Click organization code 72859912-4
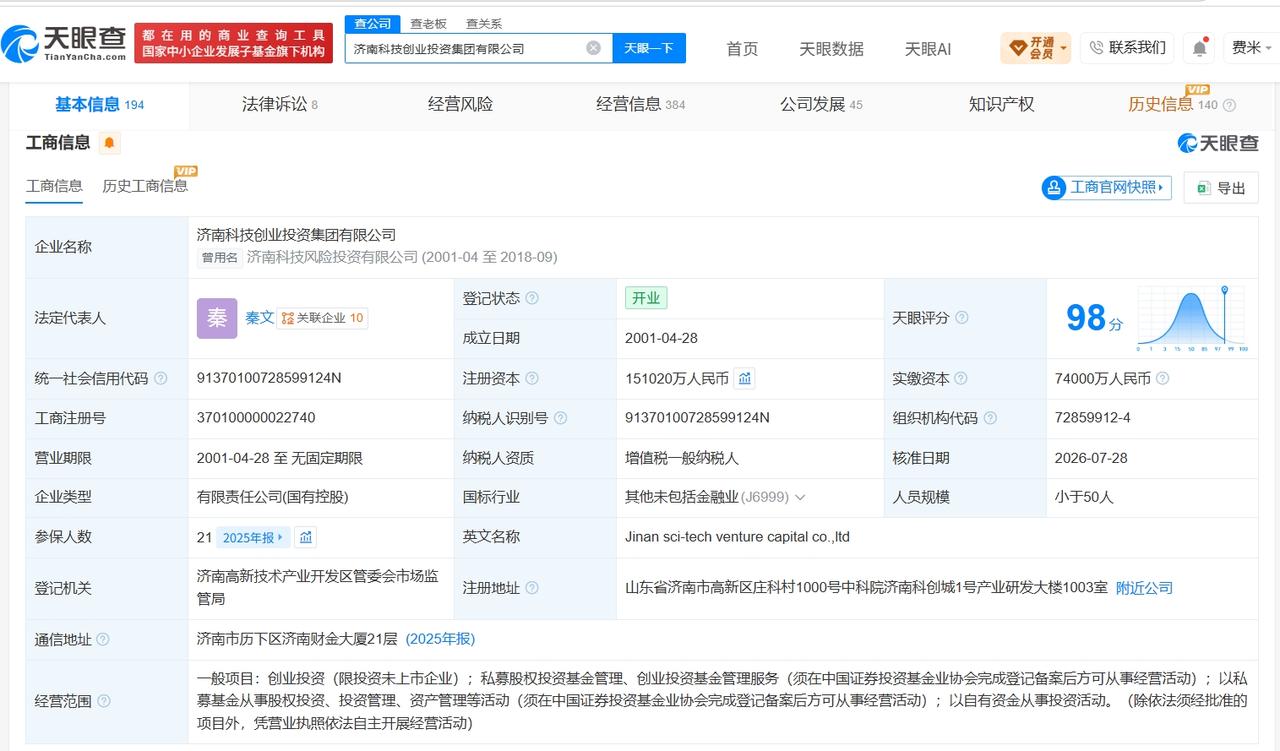Screen dimensions: 1280x751 pos(1092,418)
